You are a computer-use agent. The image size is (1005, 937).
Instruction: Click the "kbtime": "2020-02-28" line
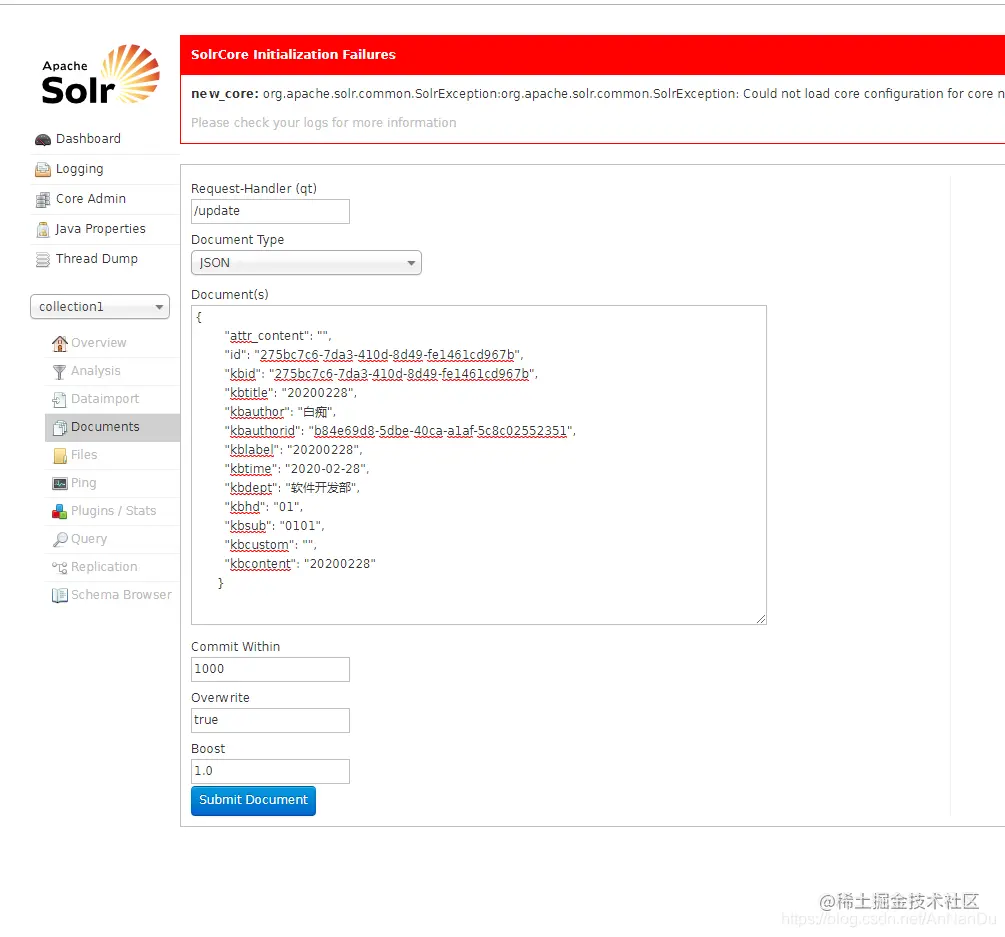[x=297, y=469]
